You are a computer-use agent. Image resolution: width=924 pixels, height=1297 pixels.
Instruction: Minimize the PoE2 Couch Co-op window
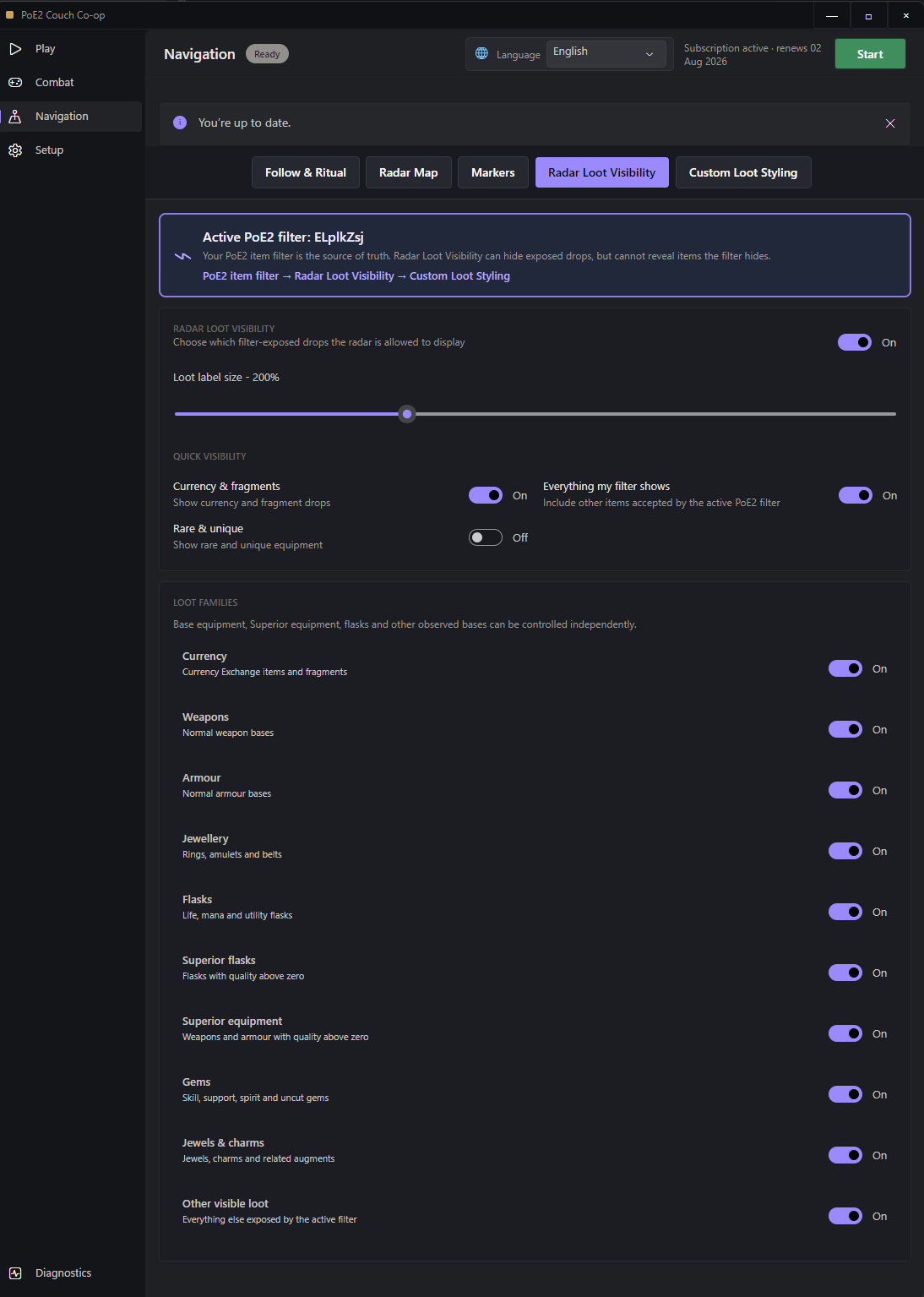tap(832, 15)
